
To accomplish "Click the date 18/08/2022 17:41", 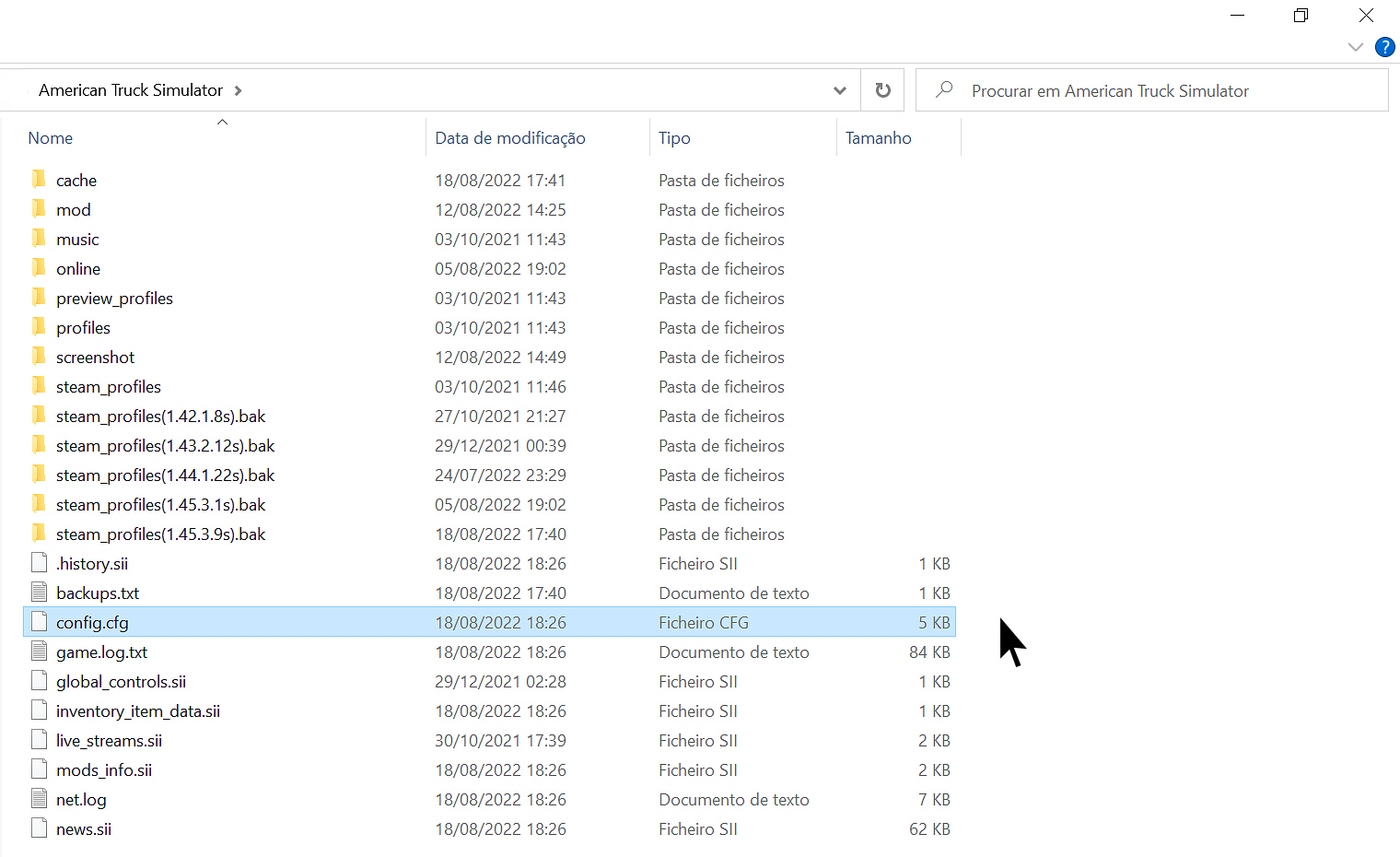I will point(500,181).
